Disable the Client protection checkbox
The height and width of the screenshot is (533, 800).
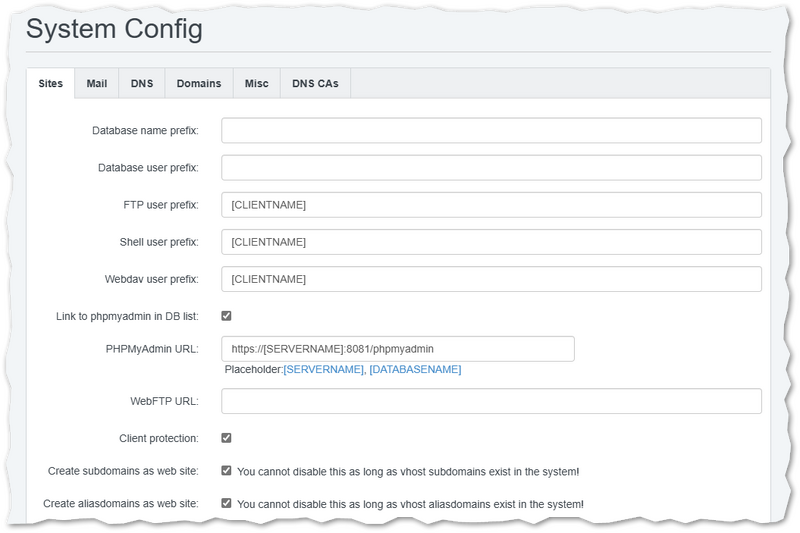click(227, 438)
